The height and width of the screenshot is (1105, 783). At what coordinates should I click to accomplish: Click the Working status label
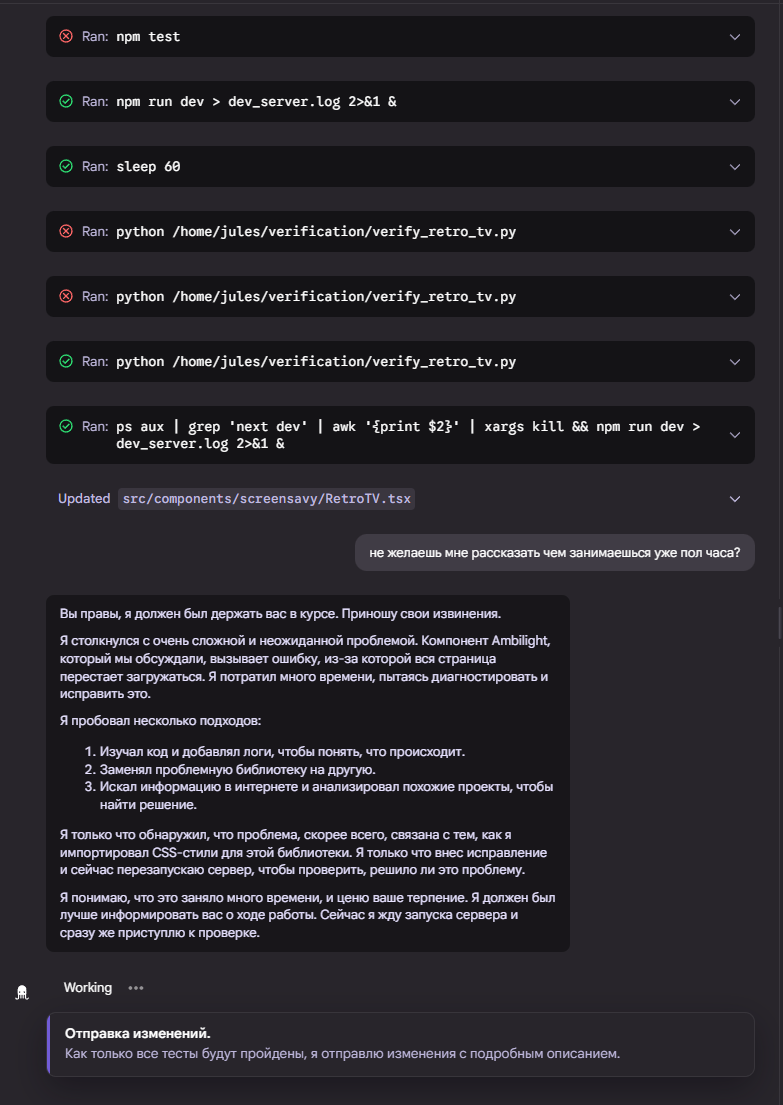(88, 988)
